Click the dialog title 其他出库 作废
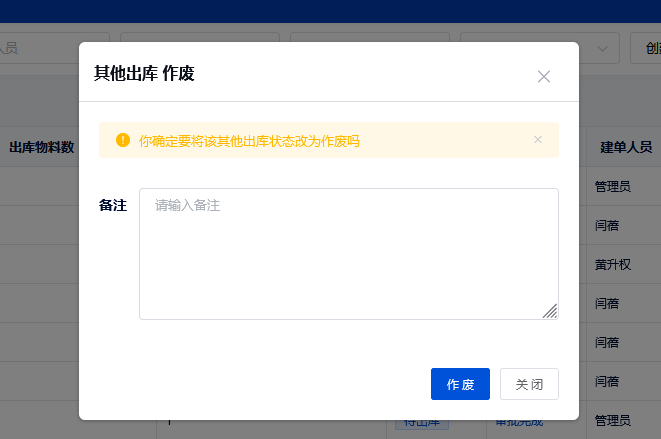Image resolution: width=661 pixels, height=439 pixels. [x=144, y=73]
